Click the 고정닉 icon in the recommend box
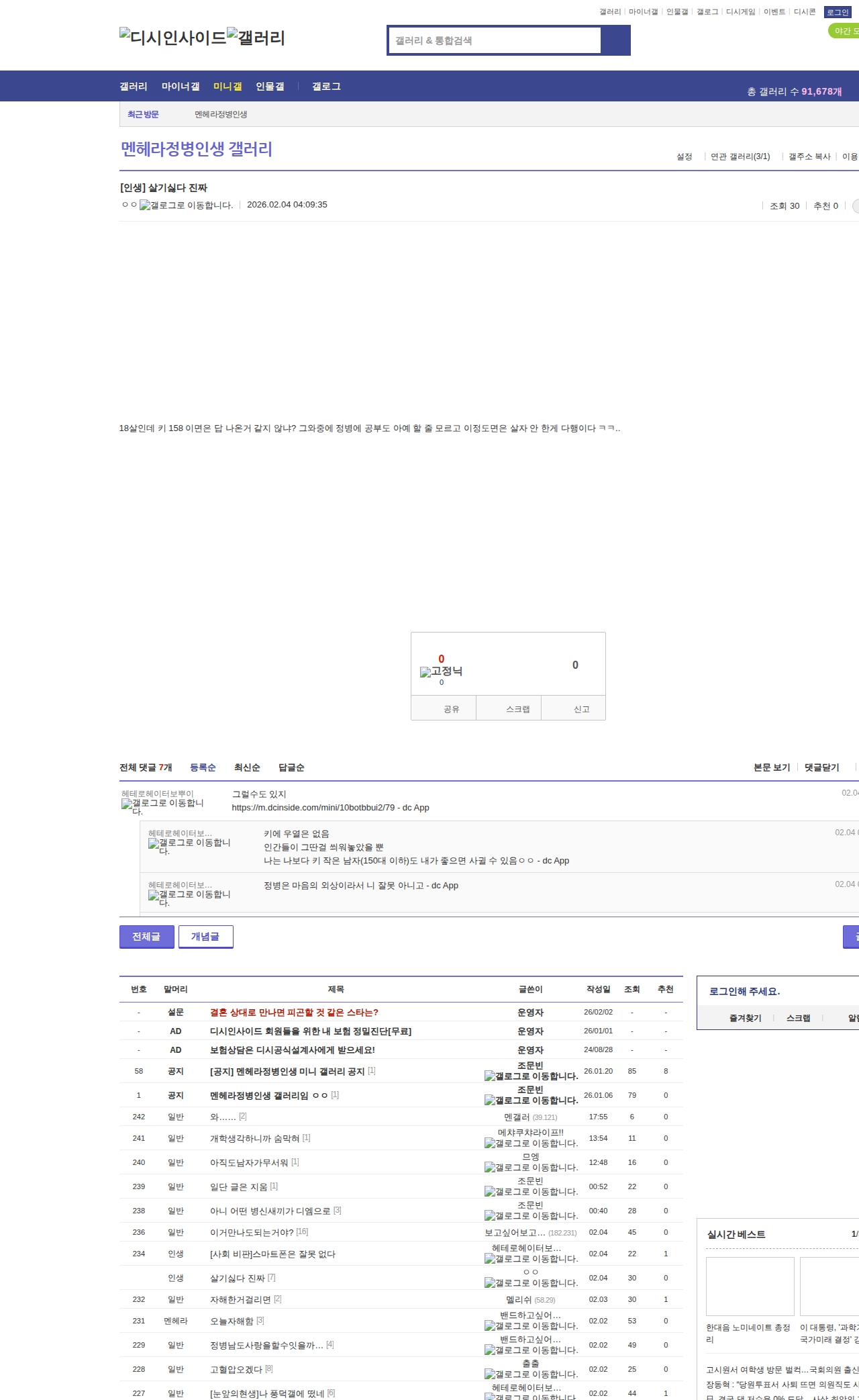 (441, 671)
